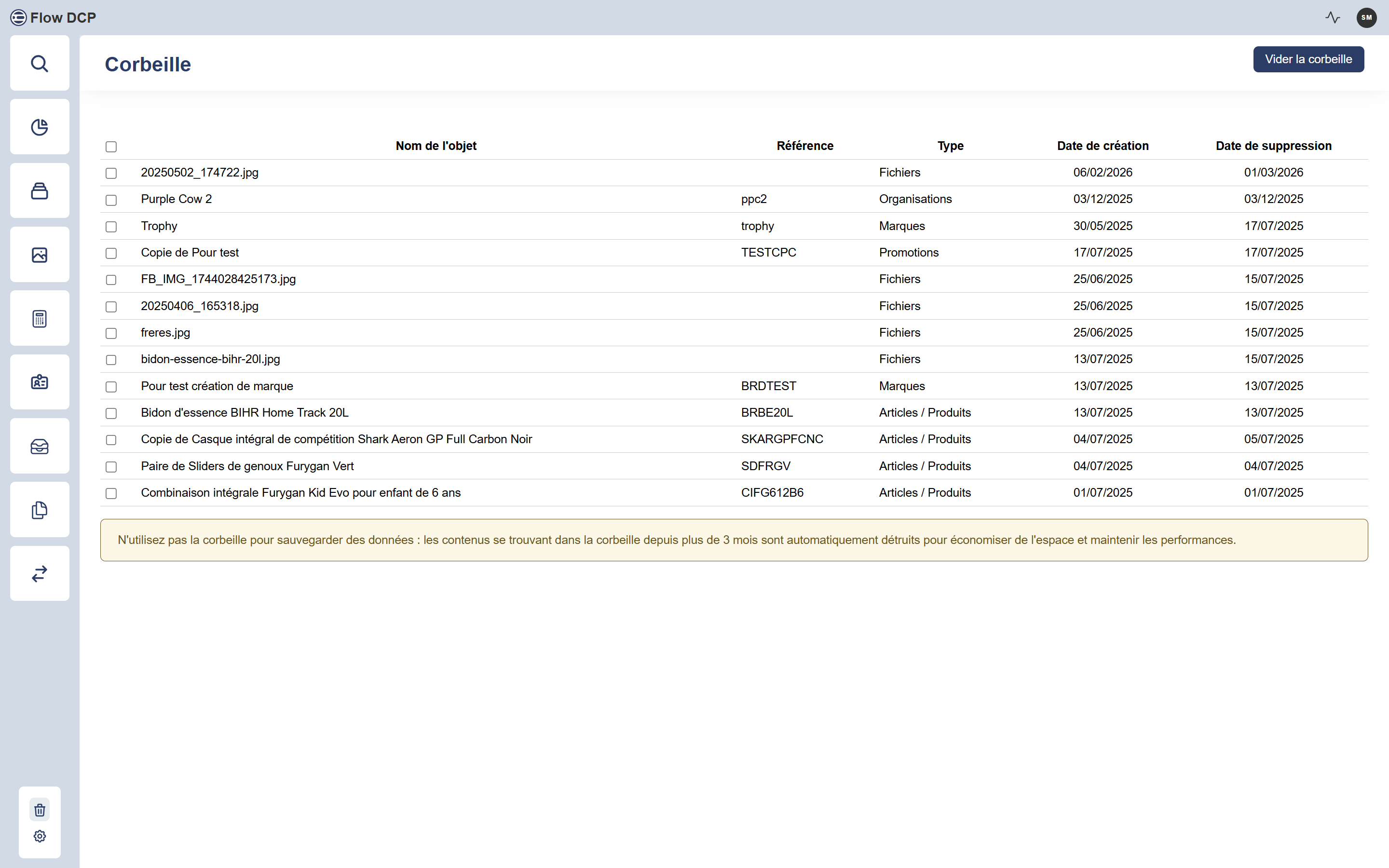Screen dimensions: 1389x868
Task: Click the image gallery sidebar icon
Action: (39, 255)
